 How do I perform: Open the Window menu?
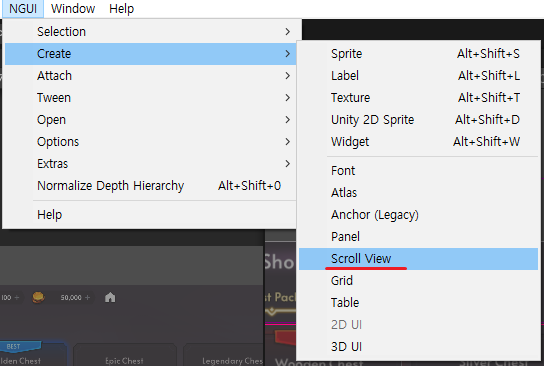coord(73,9)
